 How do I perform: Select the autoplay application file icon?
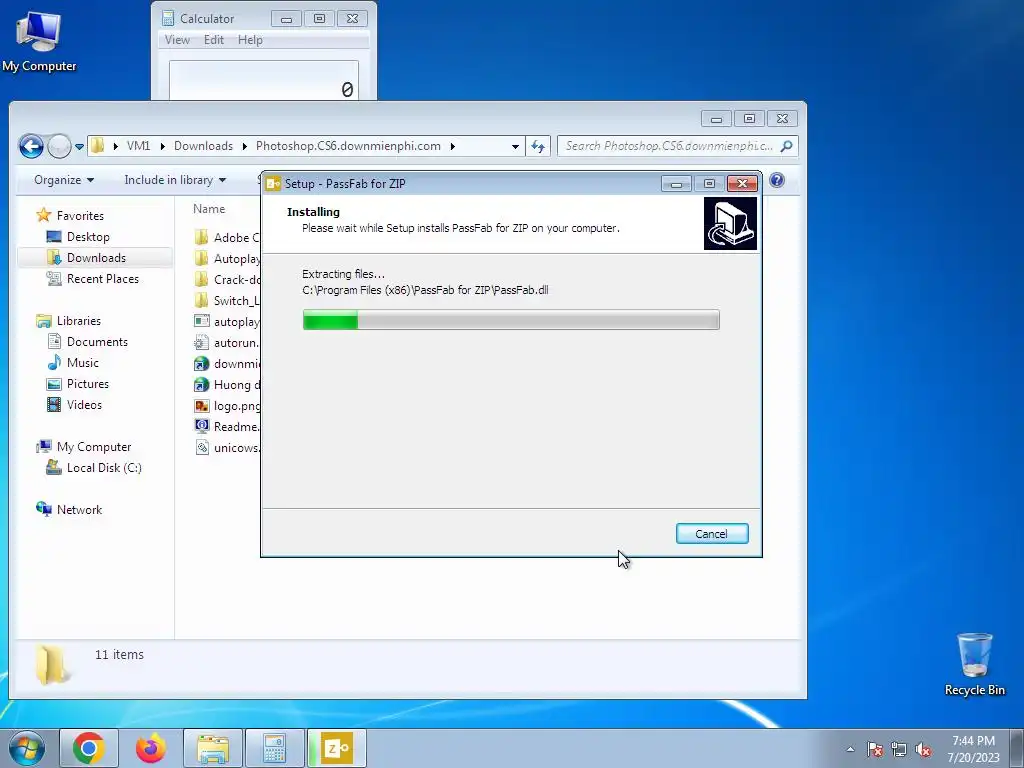click(202, 321)
